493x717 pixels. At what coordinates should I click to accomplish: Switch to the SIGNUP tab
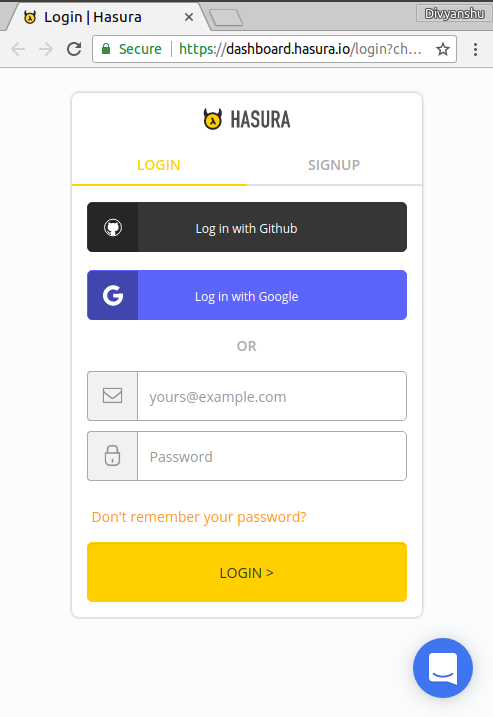334,165
